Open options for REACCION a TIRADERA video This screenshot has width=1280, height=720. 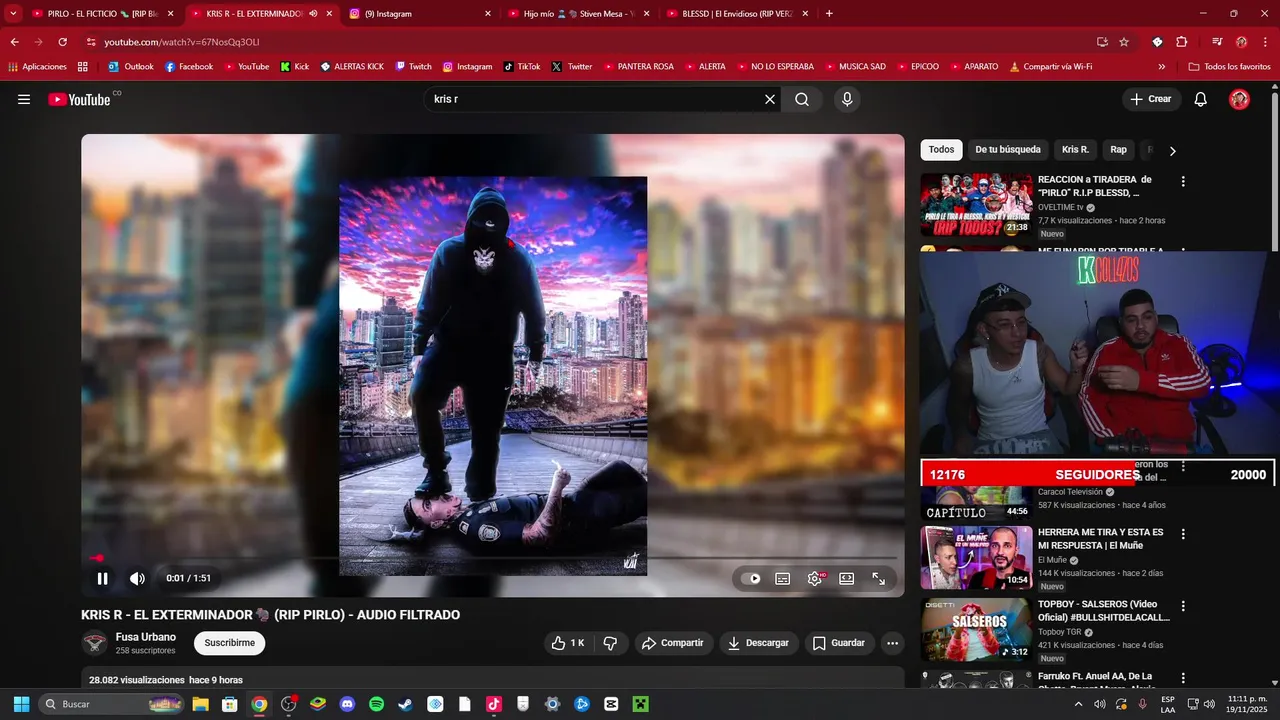click(1183, 182)
